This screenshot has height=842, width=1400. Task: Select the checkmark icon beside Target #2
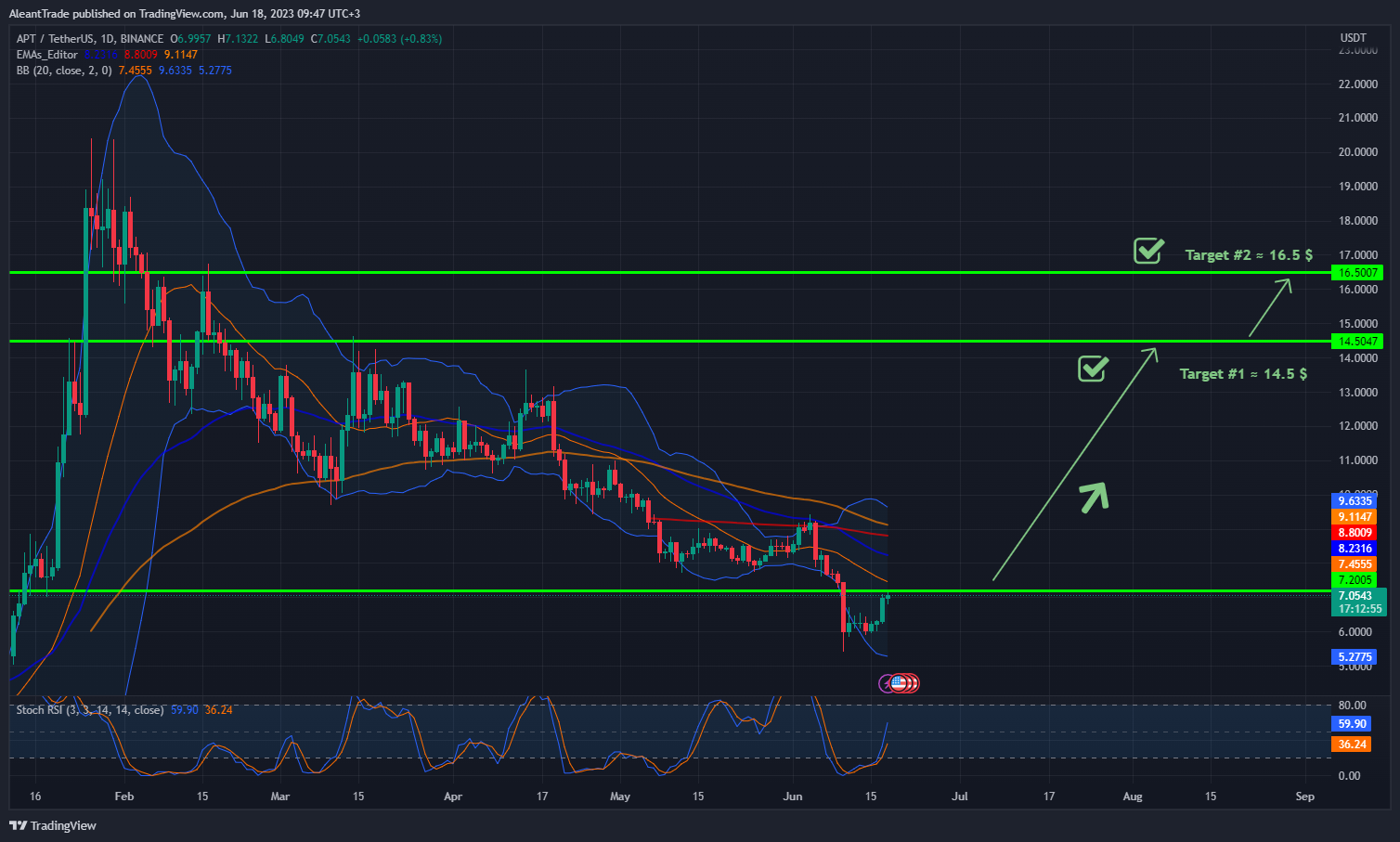[x=1148, y=250]
